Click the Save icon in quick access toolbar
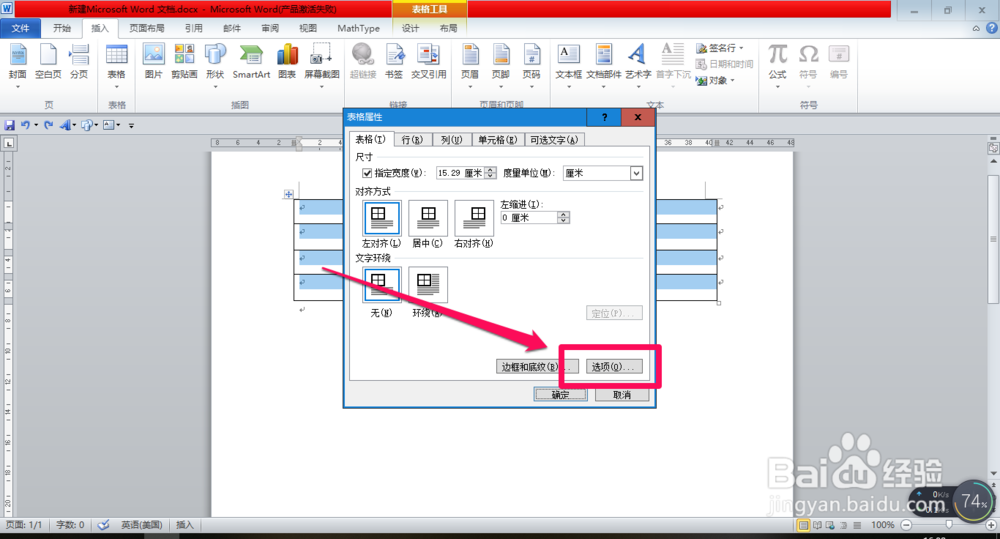 (x=10, y=125)
